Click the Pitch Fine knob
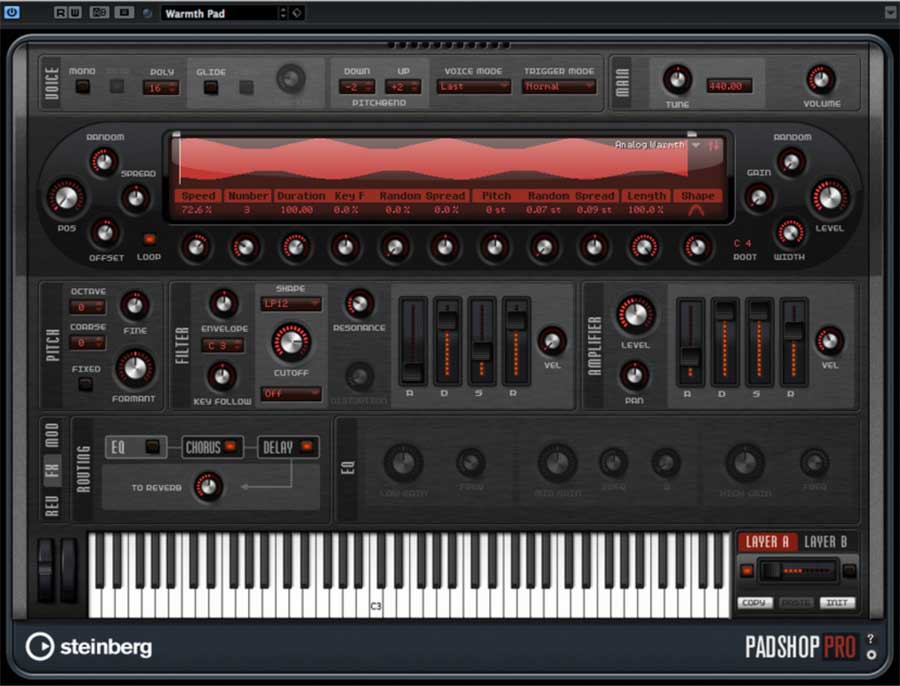This screenshot has width=900, height=686. pyautogui.click(x=135, y=305)
